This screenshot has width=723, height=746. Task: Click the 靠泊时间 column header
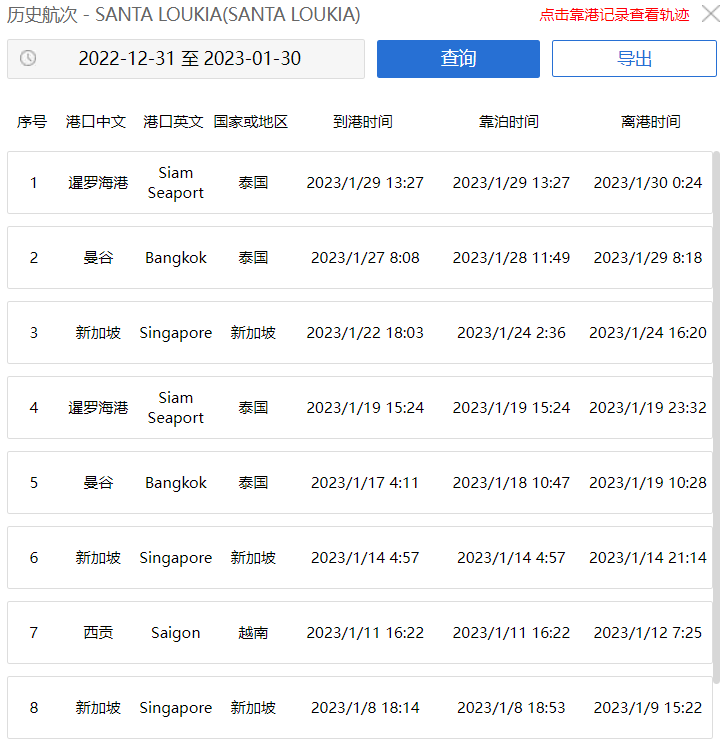[x=508, y=122]
